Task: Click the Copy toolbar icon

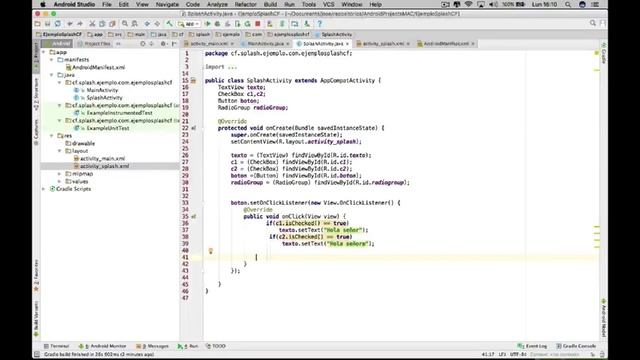Action: [x=102, y=24]
